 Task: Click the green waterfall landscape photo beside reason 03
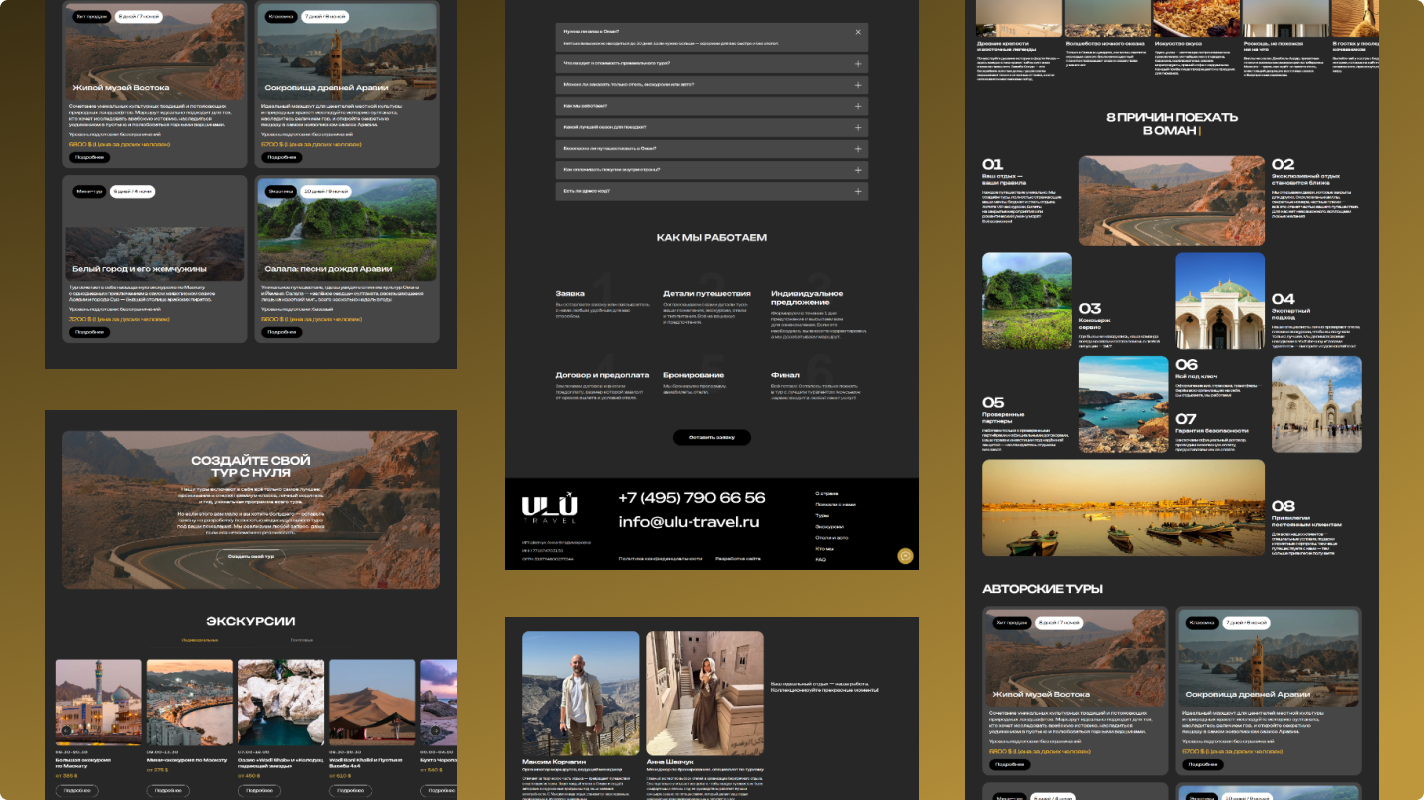(x=1027, y=300)
